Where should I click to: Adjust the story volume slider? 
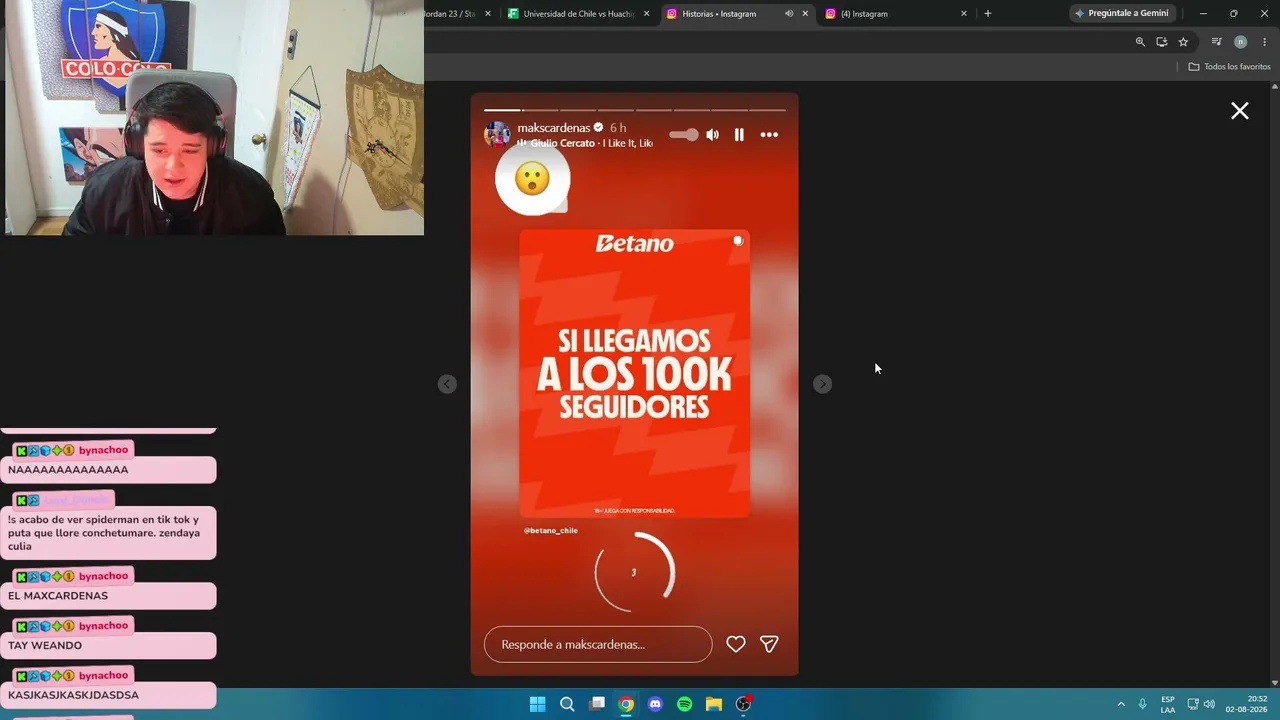684,135
